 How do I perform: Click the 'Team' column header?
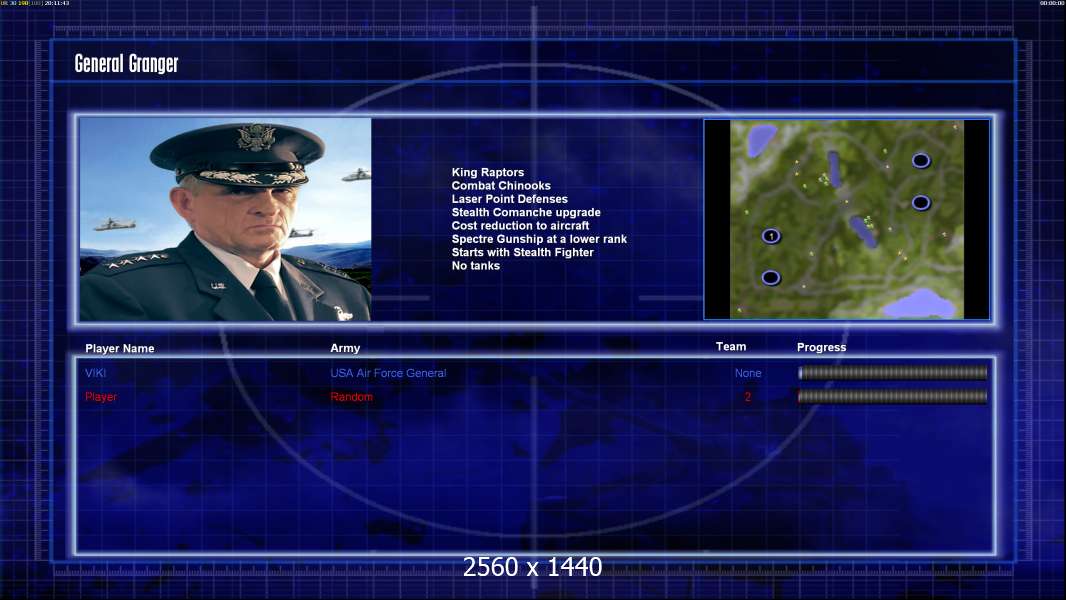click(x=731, y=347)
